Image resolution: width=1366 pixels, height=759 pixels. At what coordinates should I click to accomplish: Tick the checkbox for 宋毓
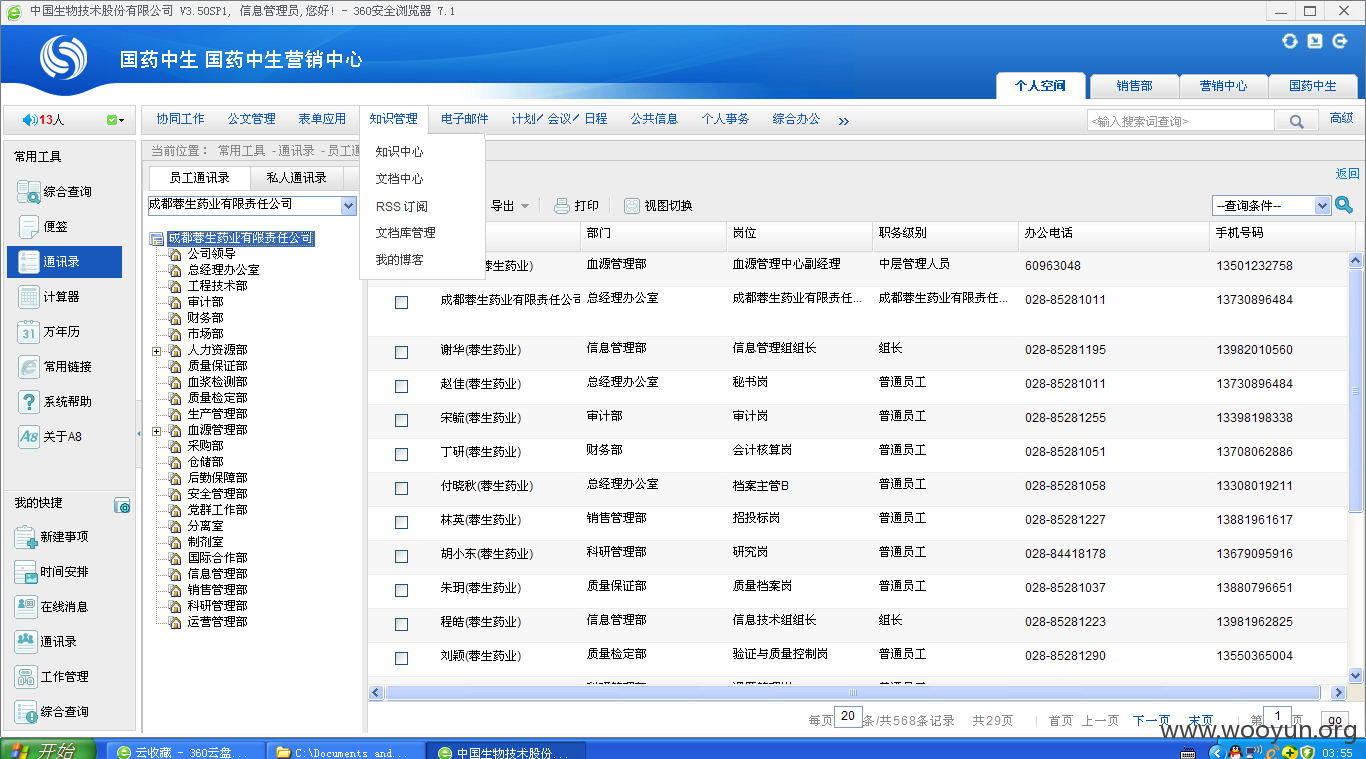401,420
